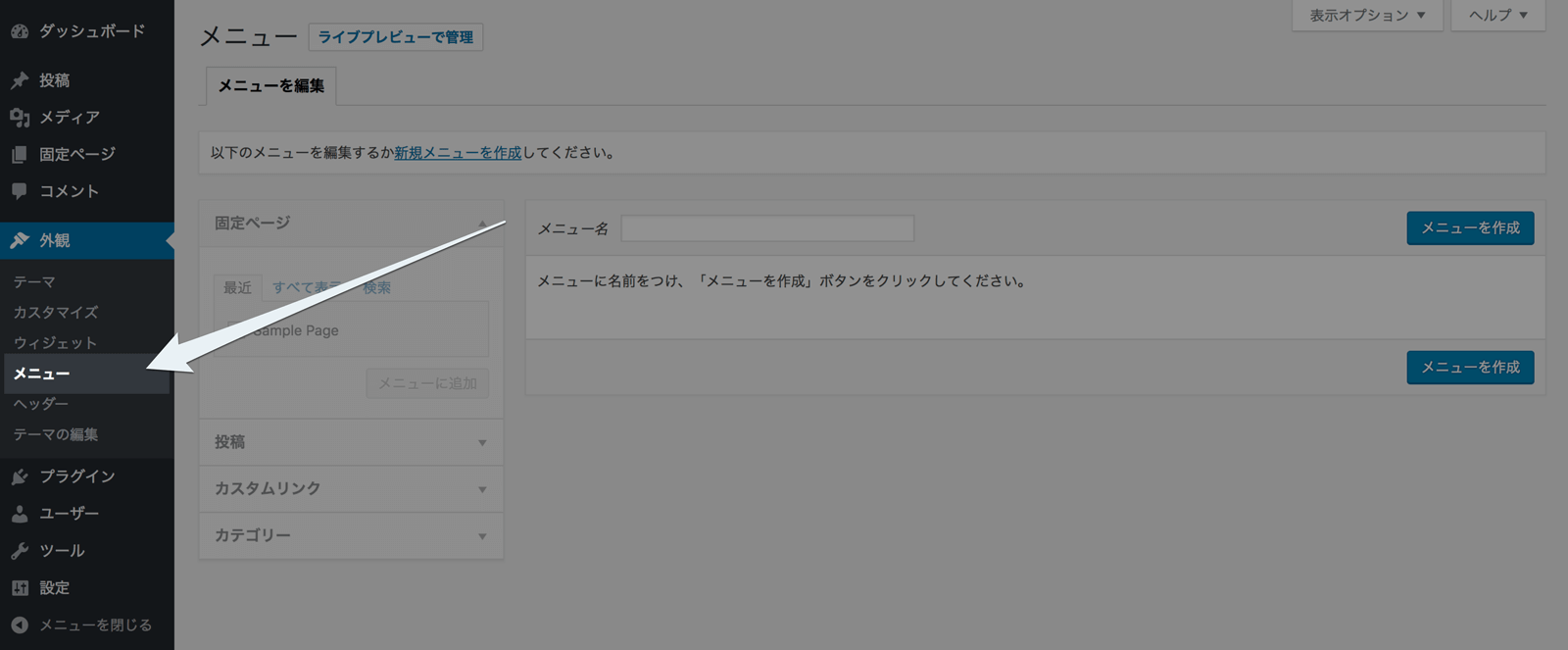The width and height of the screenshot is (1568, 650).
Task: Select the 最近 tab in 固定ページ
Action: pos(238,287)
